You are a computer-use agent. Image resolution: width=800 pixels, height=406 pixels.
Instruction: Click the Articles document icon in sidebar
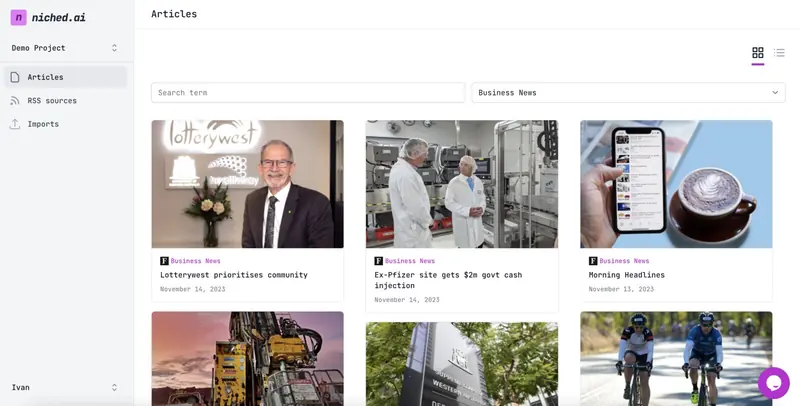click(x=15, y=77)
